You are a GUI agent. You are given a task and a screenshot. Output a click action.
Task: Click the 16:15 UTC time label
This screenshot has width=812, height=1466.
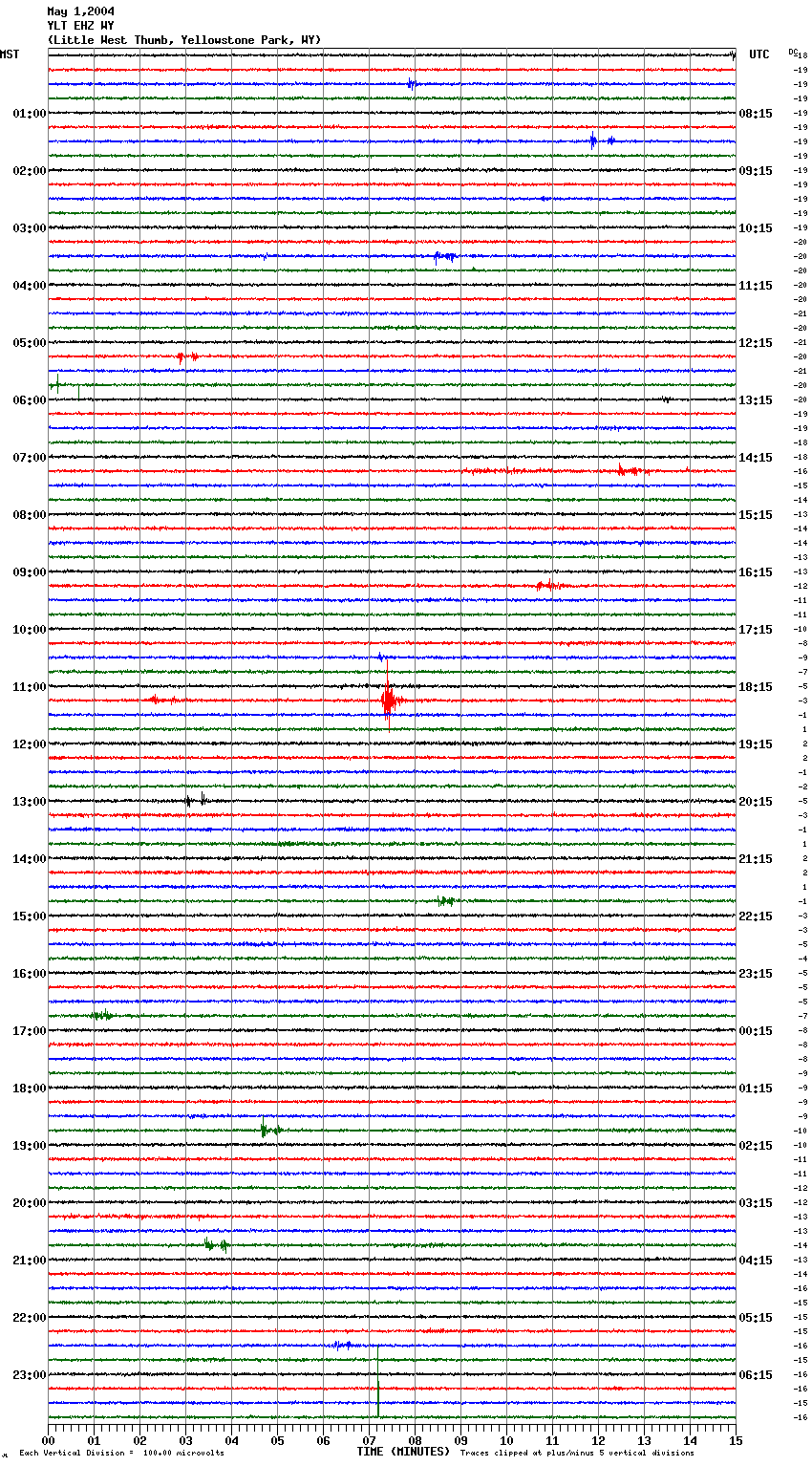[756, 572]
